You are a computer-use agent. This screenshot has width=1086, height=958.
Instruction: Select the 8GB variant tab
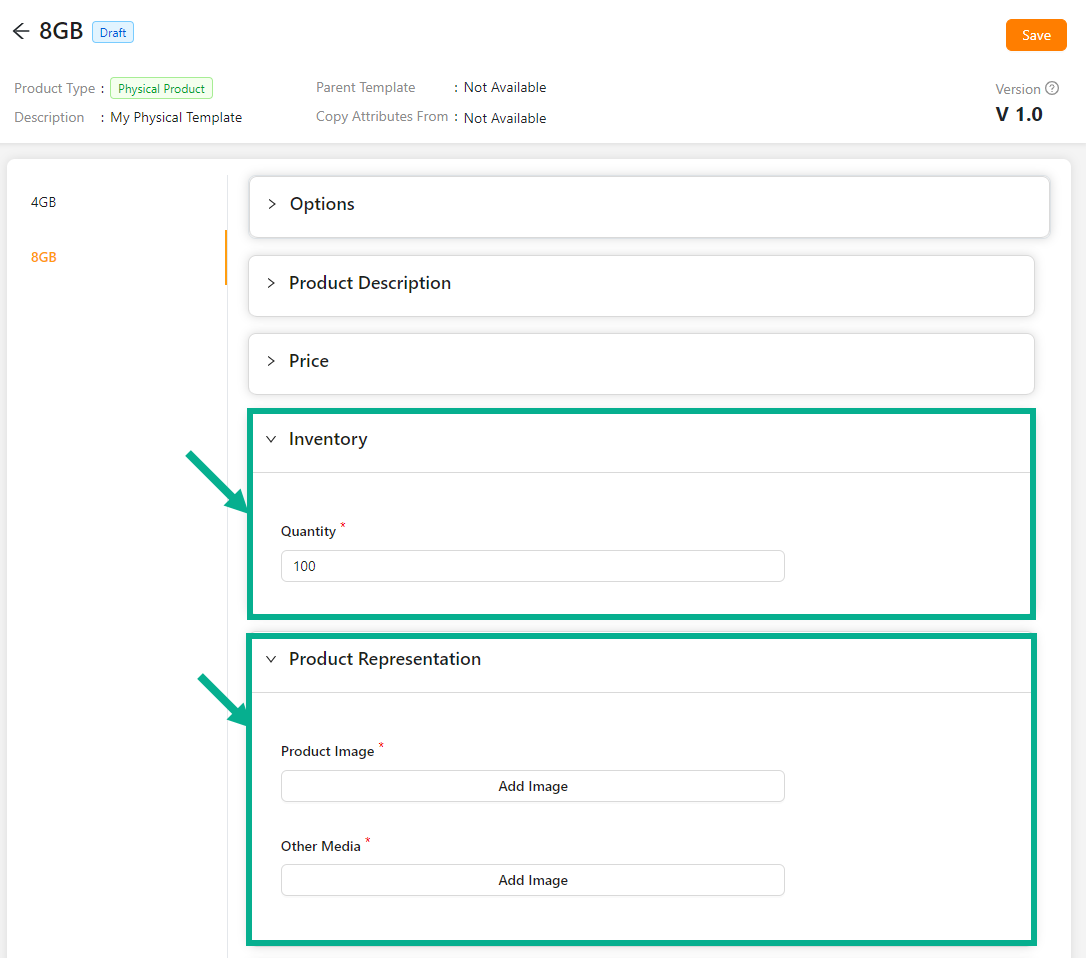44,257
